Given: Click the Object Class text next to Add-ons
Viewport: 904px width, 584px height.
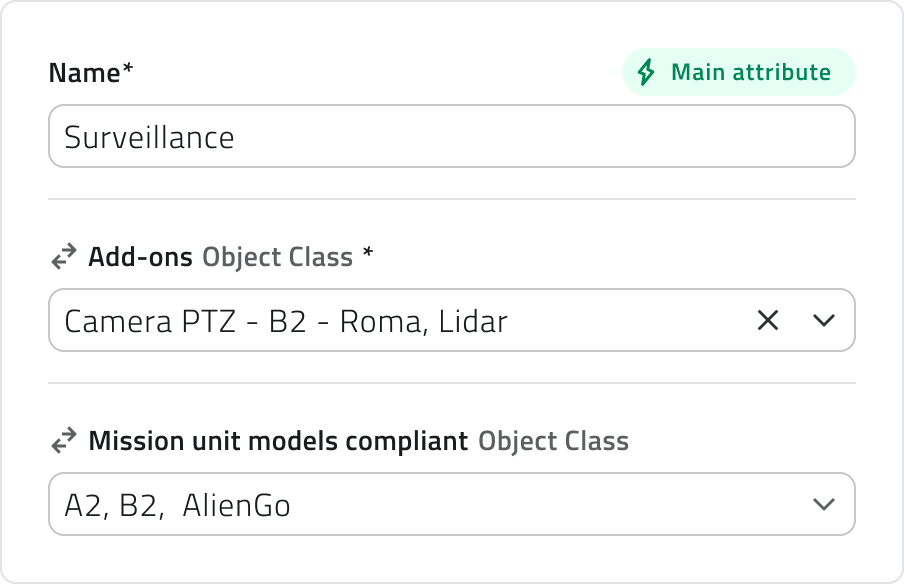Looking at the screenshot, I should (277, 257).
